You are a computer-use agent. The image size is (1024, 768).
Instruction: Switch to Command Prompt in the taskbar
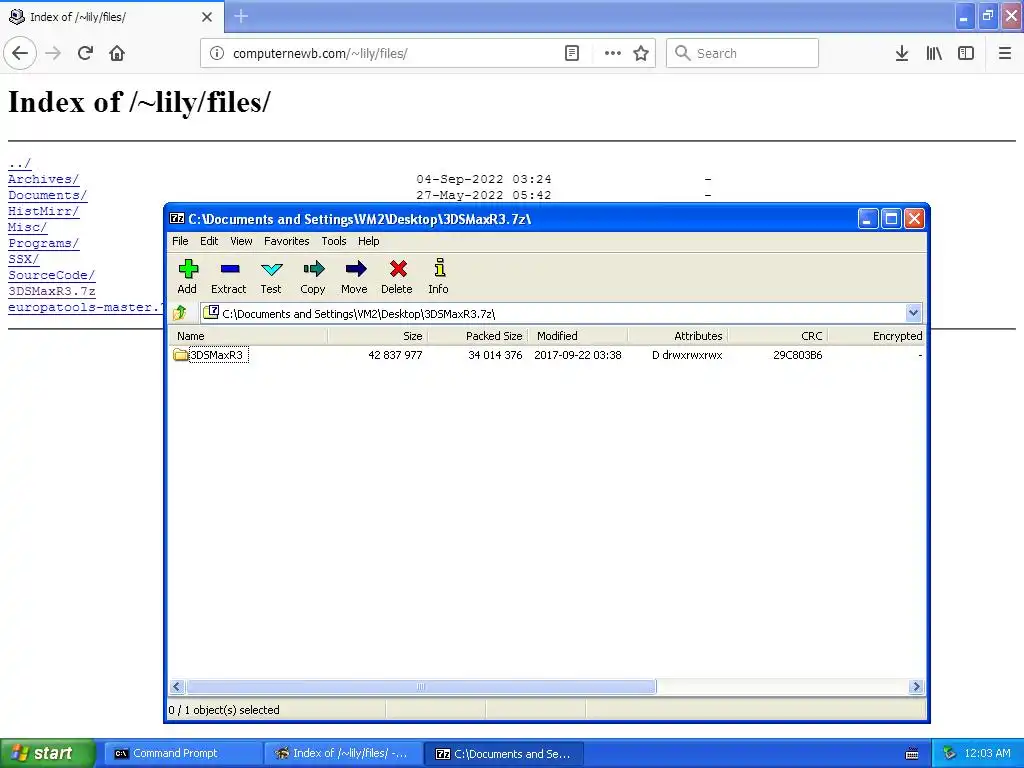coord(182,754)
